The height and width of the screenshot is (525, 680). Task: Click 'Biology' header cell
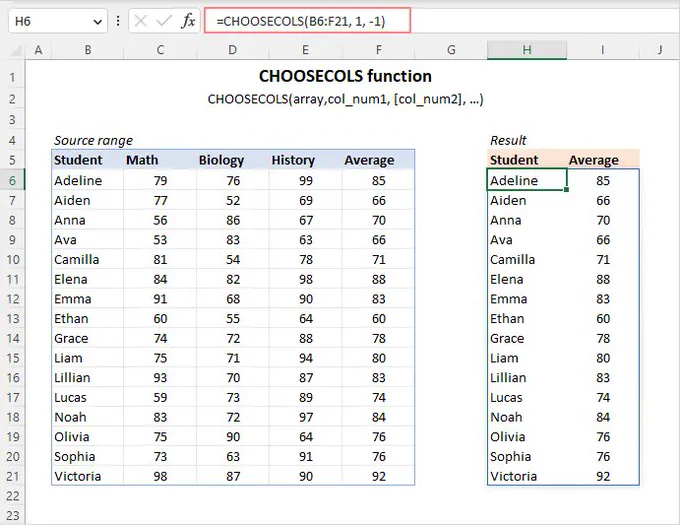coord(232,160)
